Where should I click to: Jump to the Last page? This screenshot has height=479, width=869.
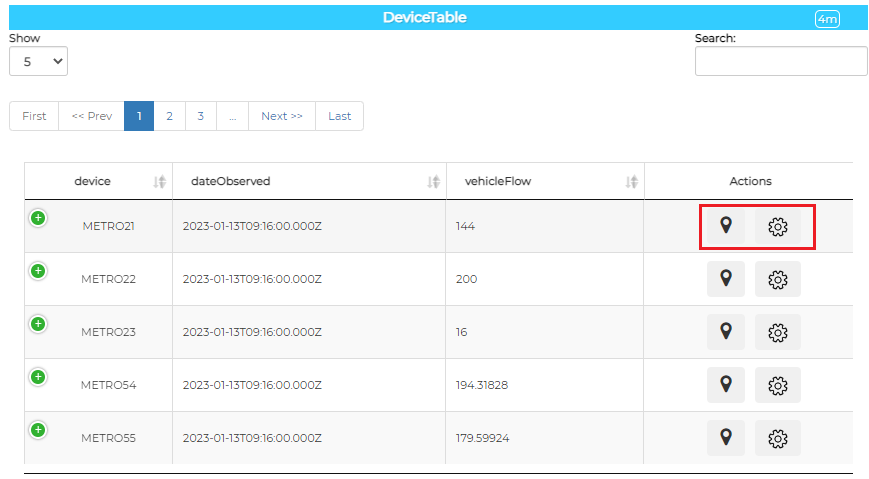point(339,116)
